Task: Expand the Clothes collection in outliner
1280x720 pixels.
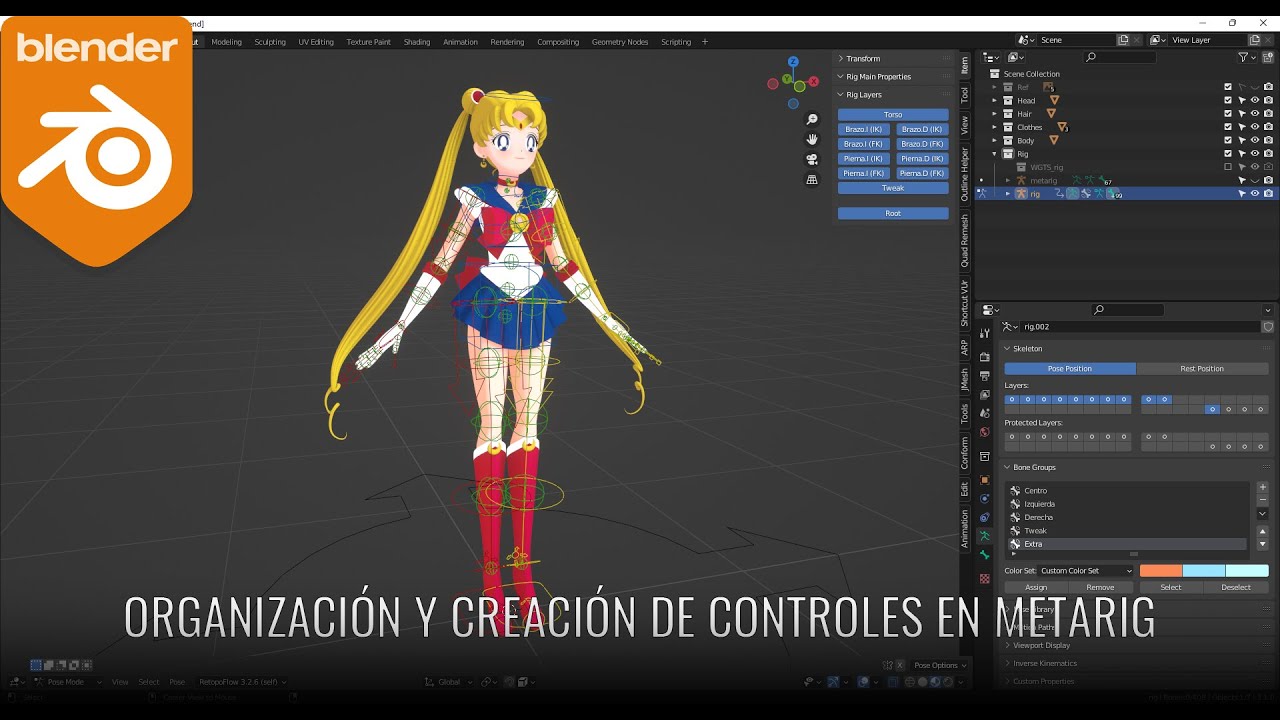Action: (994, 128)
